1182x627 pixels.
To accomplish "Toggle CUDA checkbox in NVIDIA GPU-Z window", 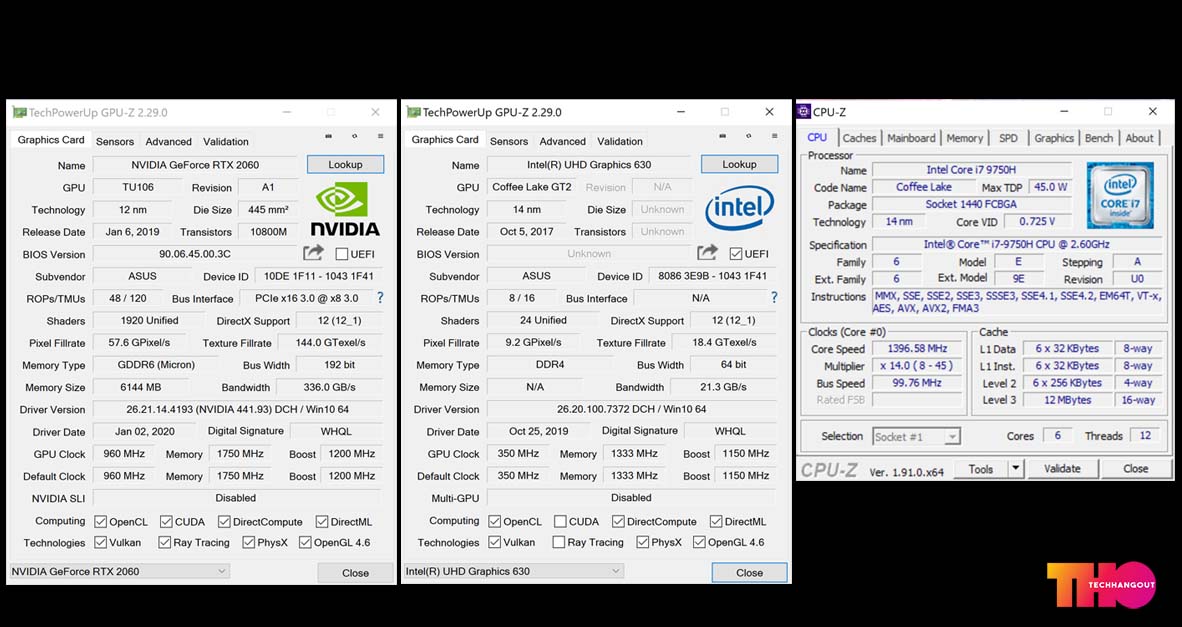I will point(166,521).
